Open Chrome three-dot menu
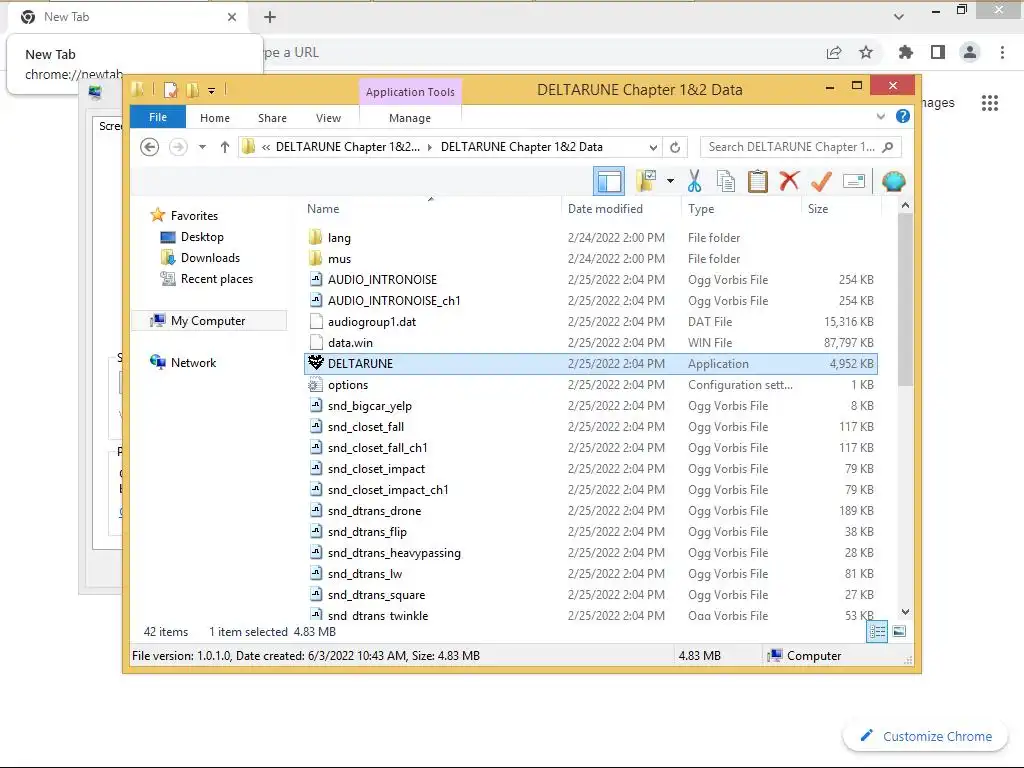The width and height of the screenshot is (1024, 768). coord(1002,52)
